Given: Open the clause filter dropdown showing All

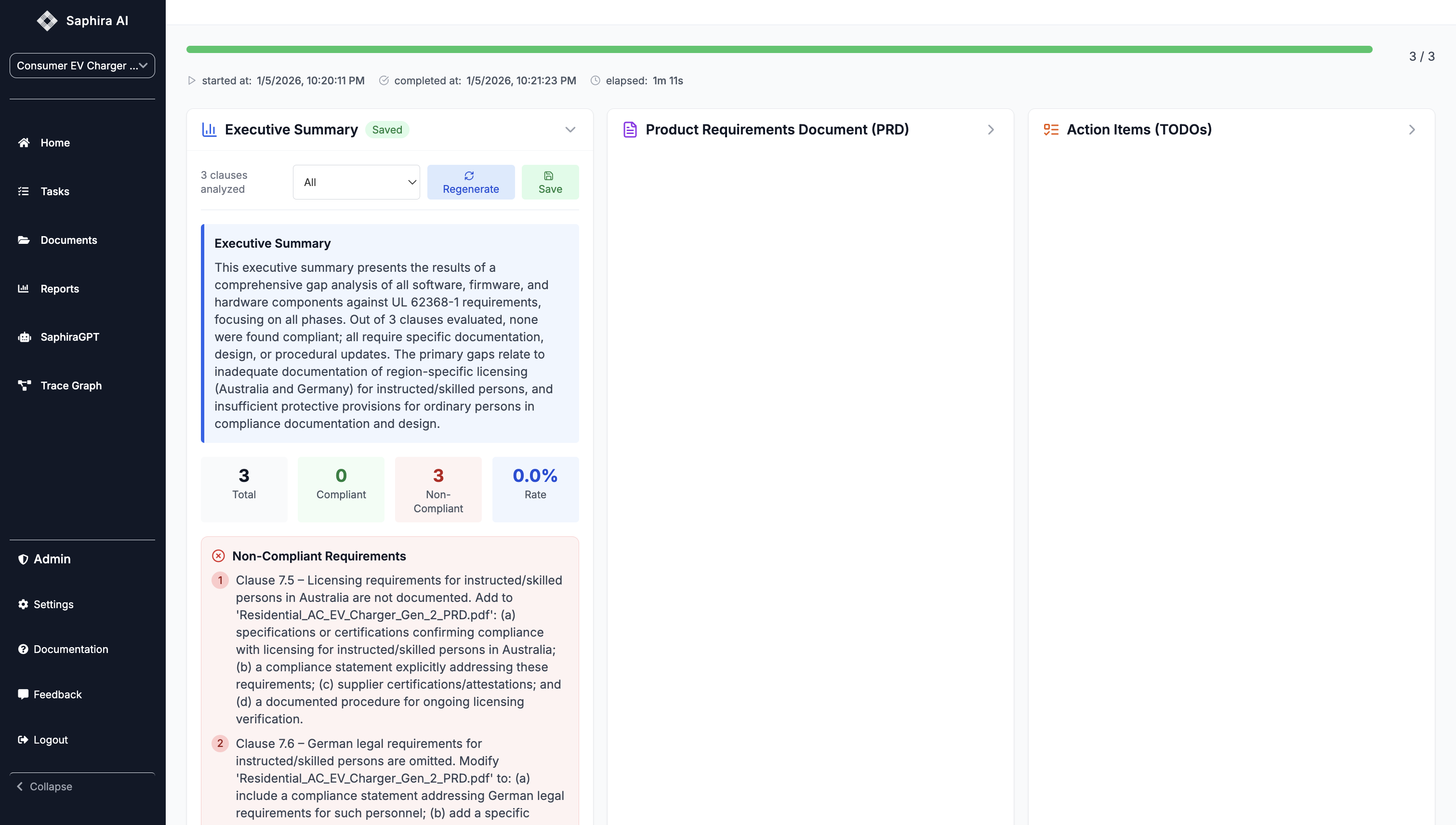Looking at the screenshot, I should point(356,182).
